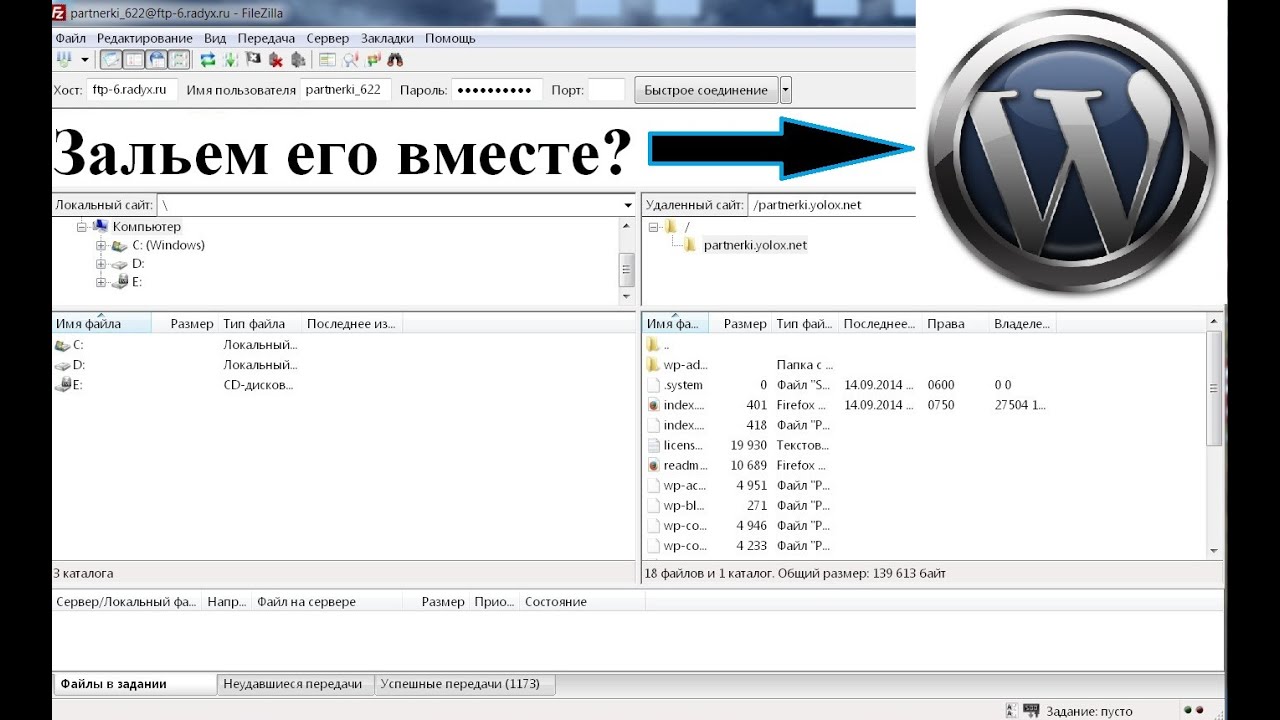The height and width of the screenshot is (720, 1280).
Task: Click the Хост input field
Action: tap(133, 90)
